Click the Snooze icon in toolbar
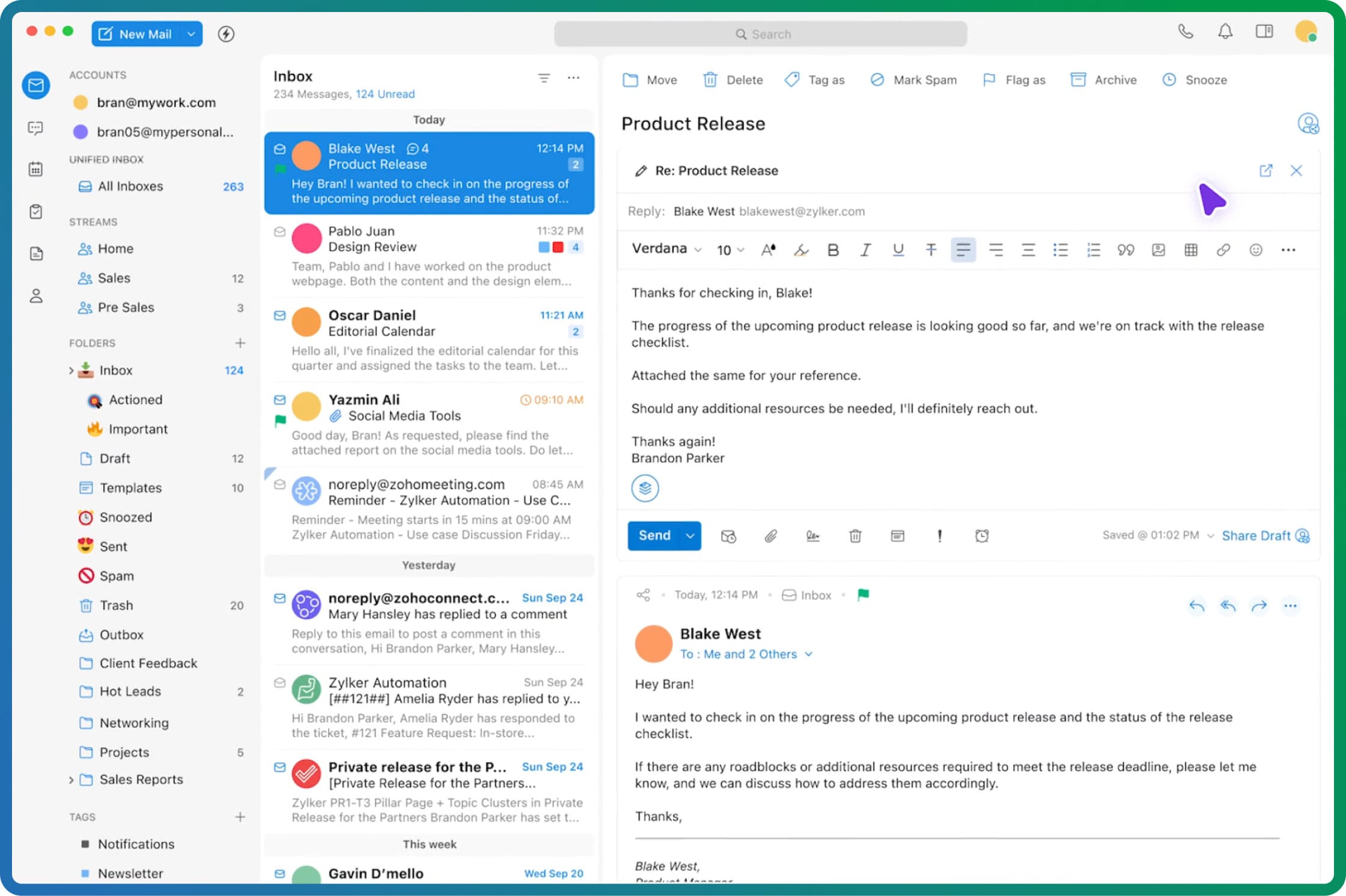The width and height of the screenshot is (1346, 896). (1169, 79)
